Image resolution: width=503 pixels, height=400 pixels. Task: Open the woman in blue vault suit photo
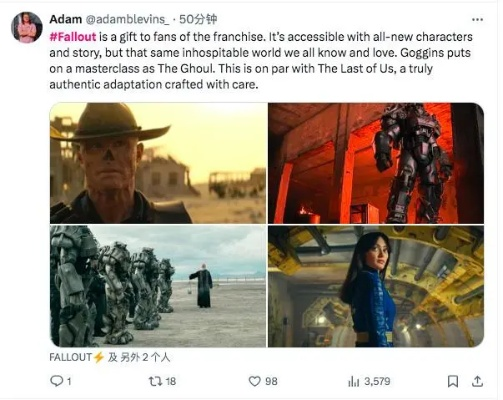pos(376,286)
